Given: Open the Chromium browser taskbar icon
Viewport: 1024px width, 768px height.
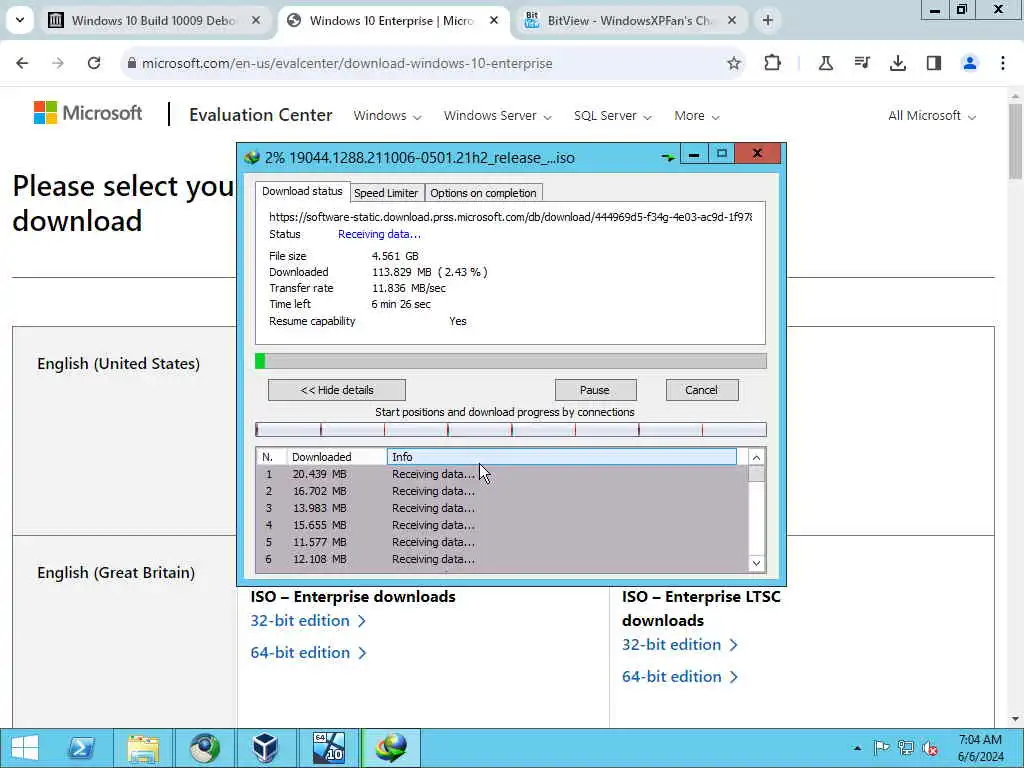Looking at the screenshot, I should (204, 748).
